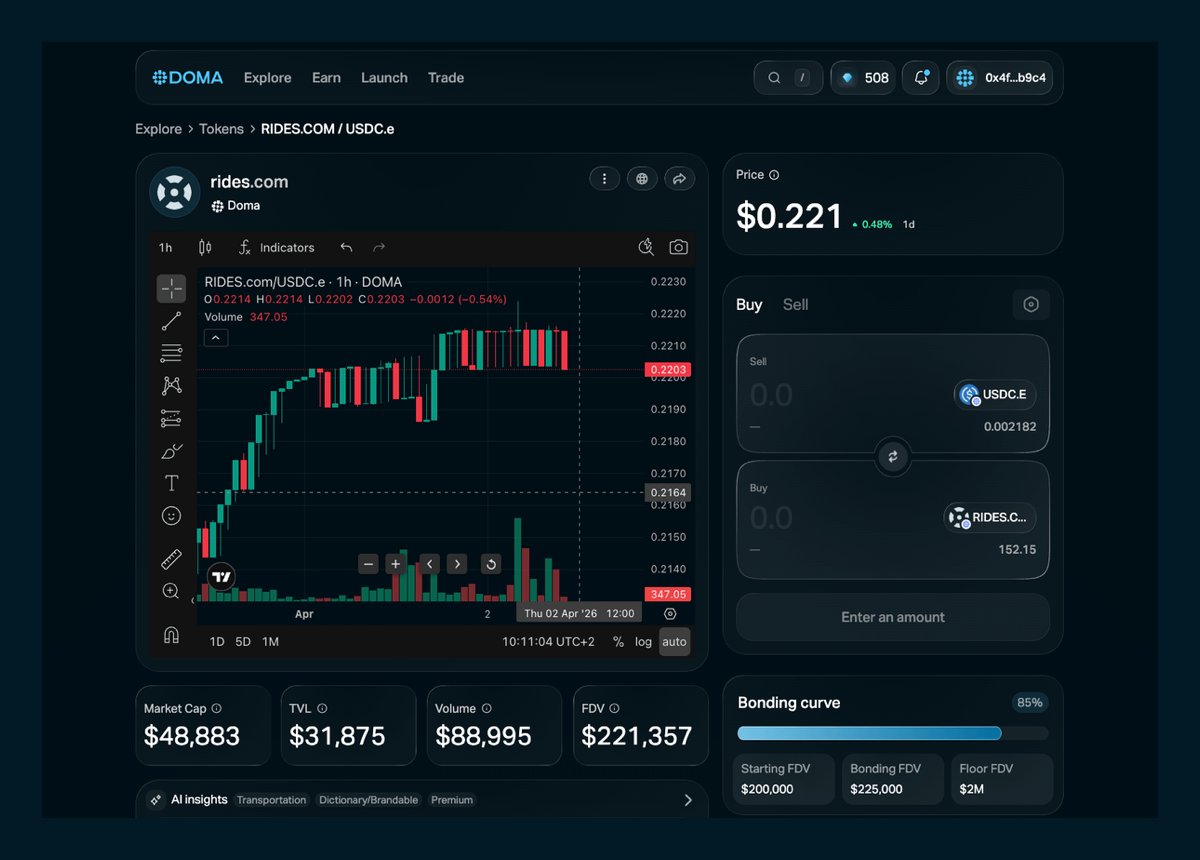This screenshot has width=1200, height=860.
Task: Set chart range to 1D
Action: click(x=217, y=642)
